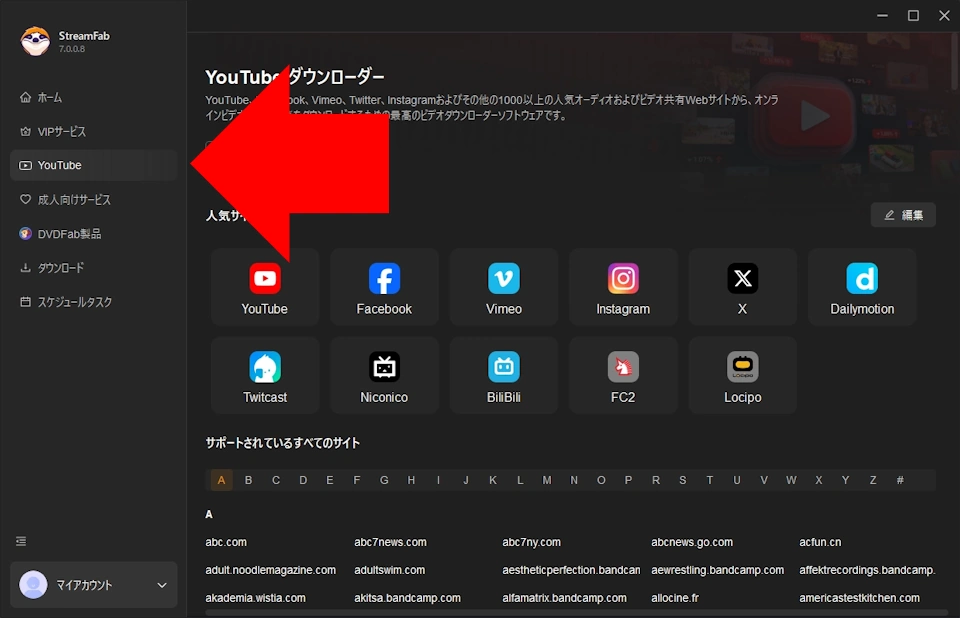Expand the マイアカウント account dropdown
Screen dimensions: 960x618
93,585
